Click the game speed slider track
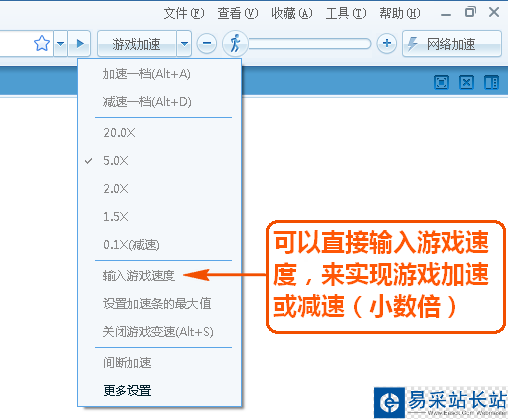This screenshot has height=419, width=508. [310, 44]
